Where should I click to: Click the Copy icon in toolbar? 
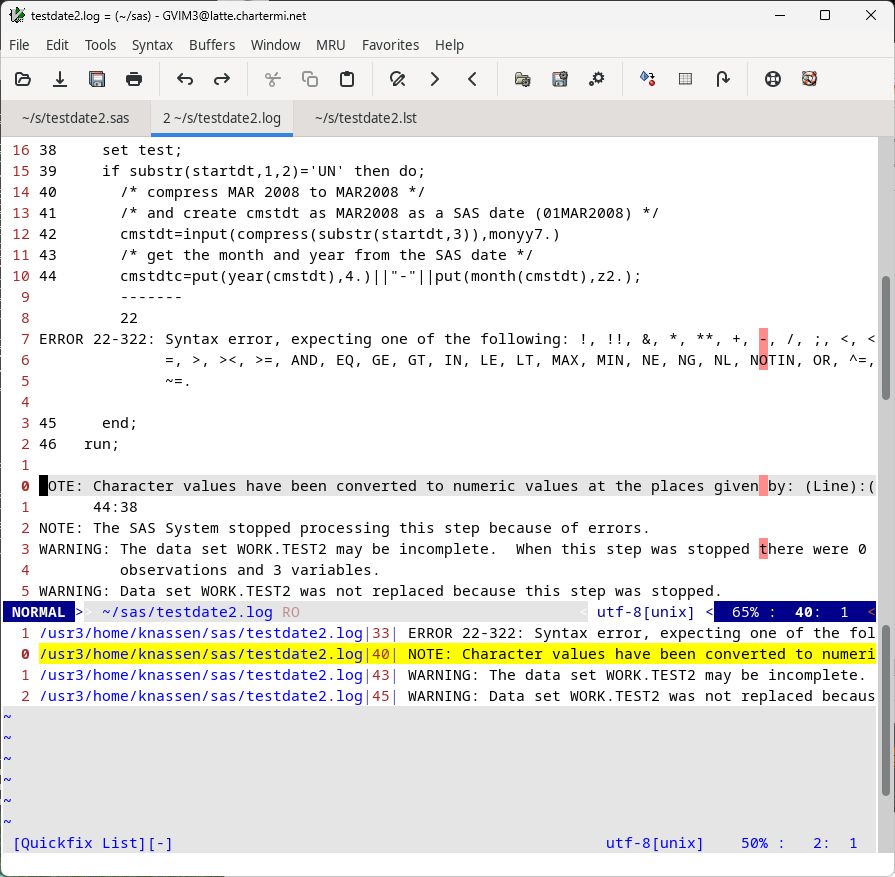(x=310, y=79)
